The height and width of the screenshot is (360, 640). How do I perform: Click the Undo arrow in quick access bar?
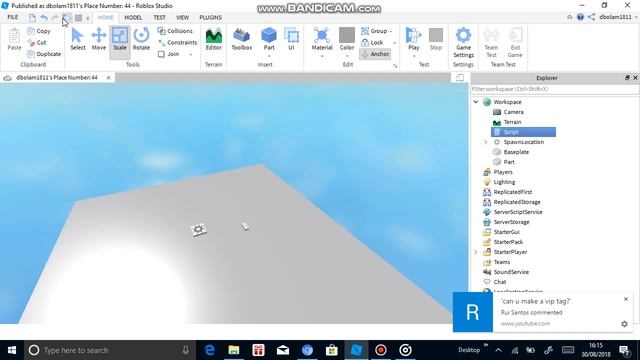44,18
